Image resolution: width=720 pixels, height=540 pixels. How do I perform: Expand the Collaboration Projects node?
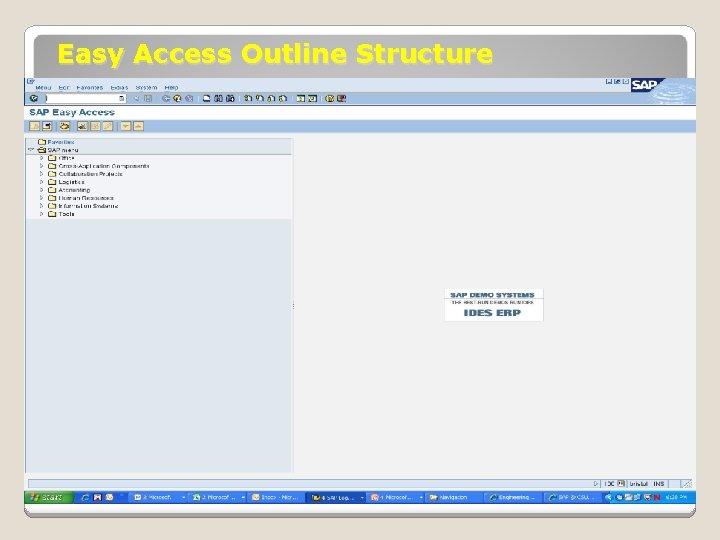tap(41, 174)
